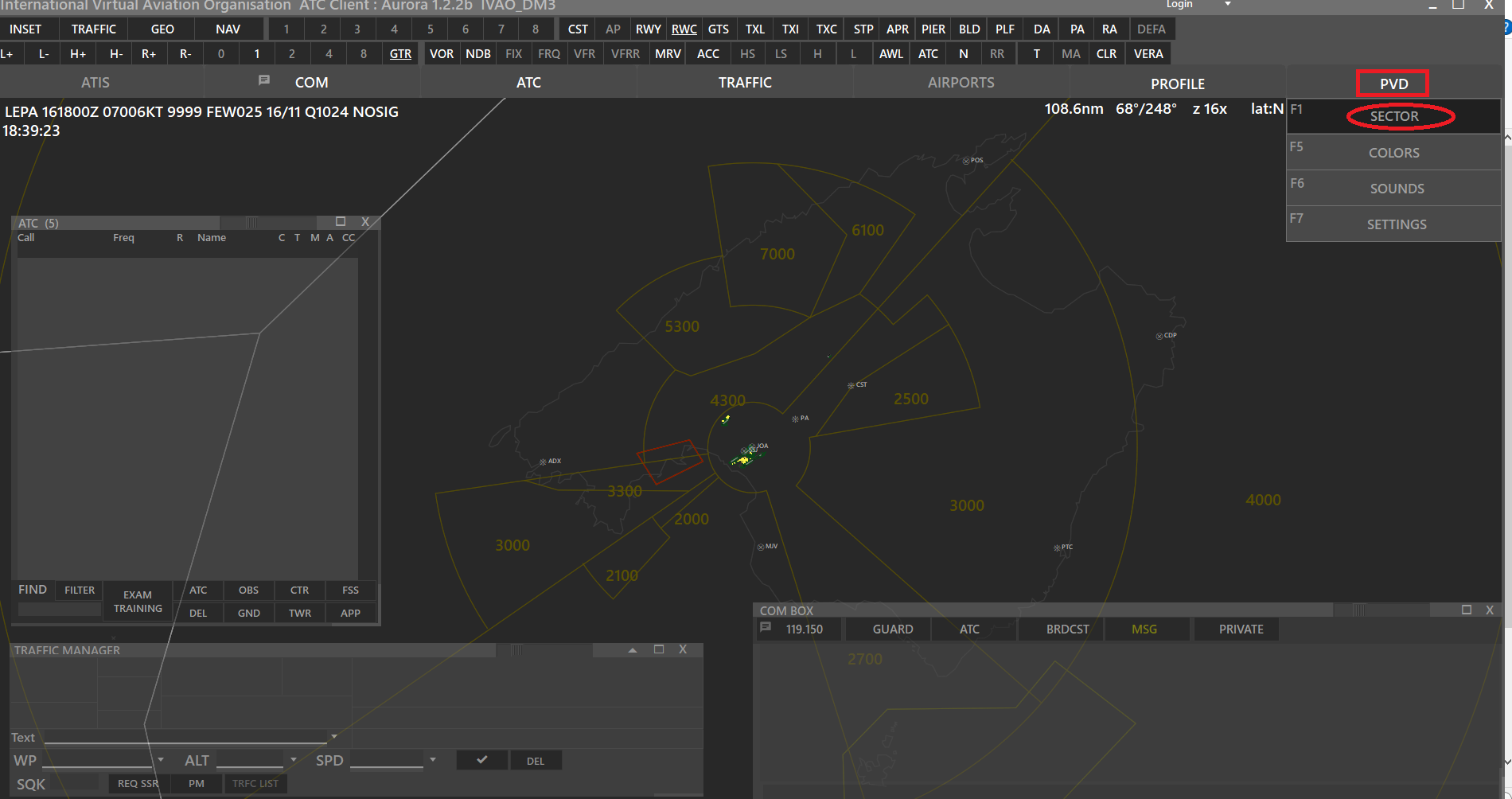The image size is (1512, 799).
Task: Confirm entry with the checkmark button
Action: pos(482,760)
